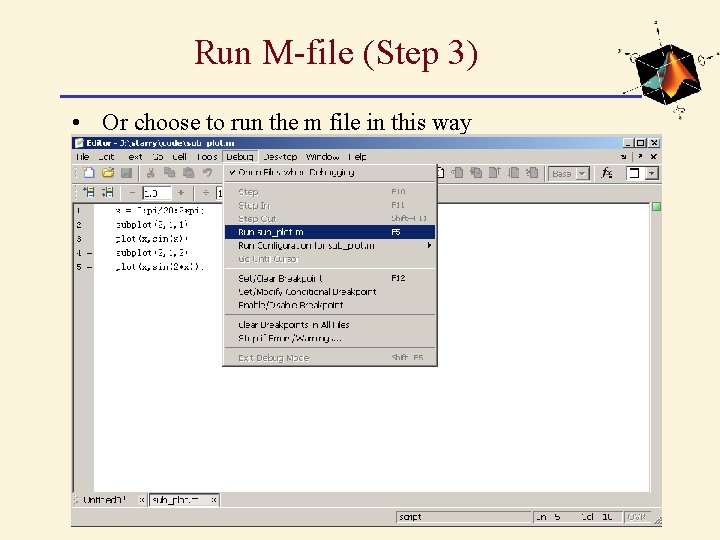720x540 pixels.
Task: Click the Paste clipboard icon
Action: 188,173
